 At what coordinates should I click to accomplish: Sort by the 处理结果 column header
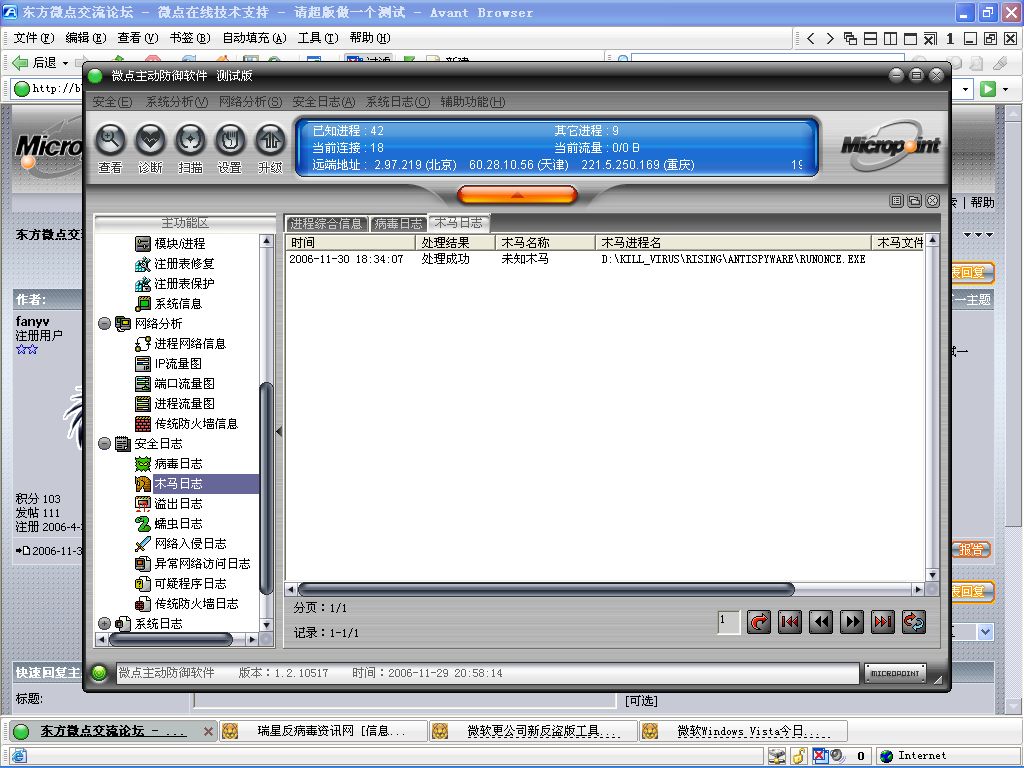click(455, 243)
